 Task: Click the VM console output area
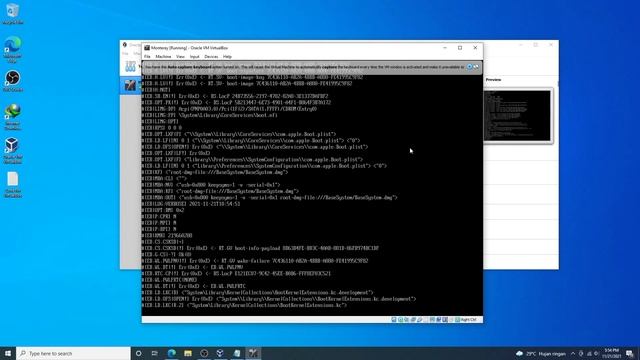[x=312, y=195]
